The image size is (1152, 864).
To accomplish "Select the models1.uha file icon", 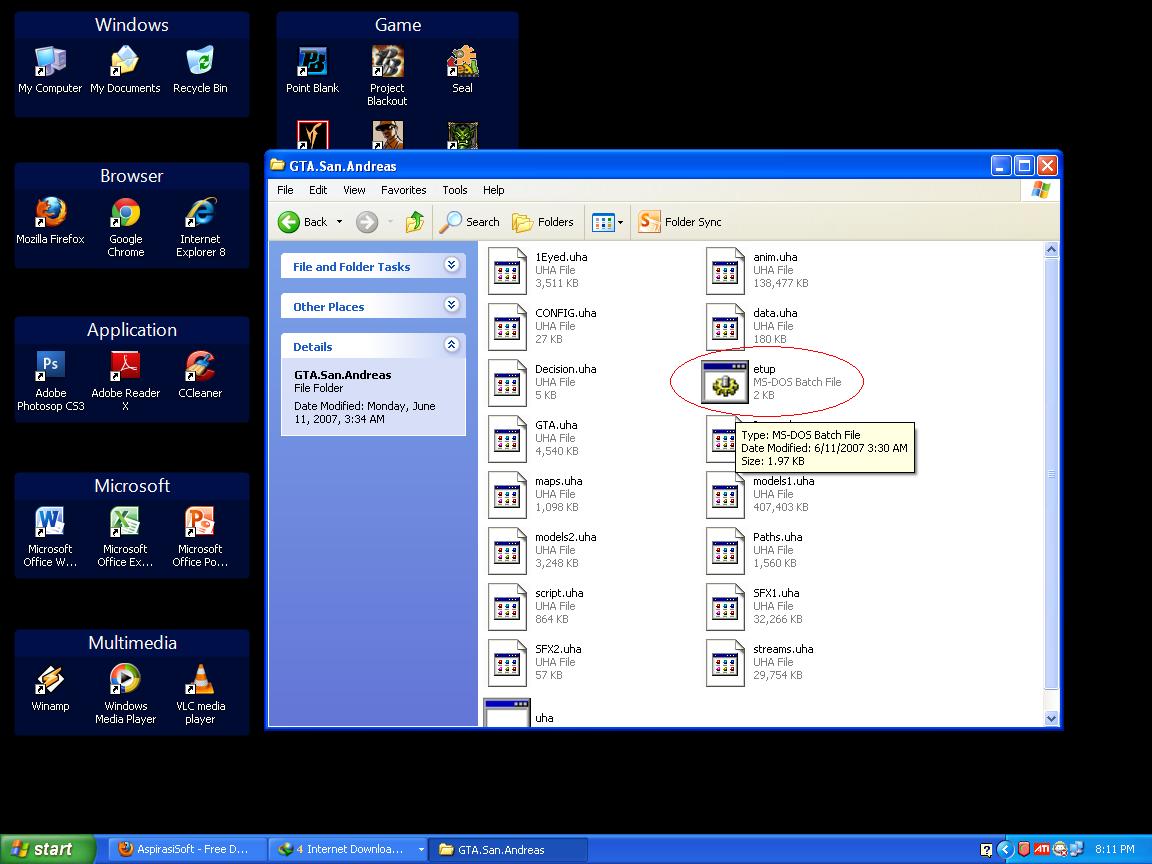I will pos(725,495).
